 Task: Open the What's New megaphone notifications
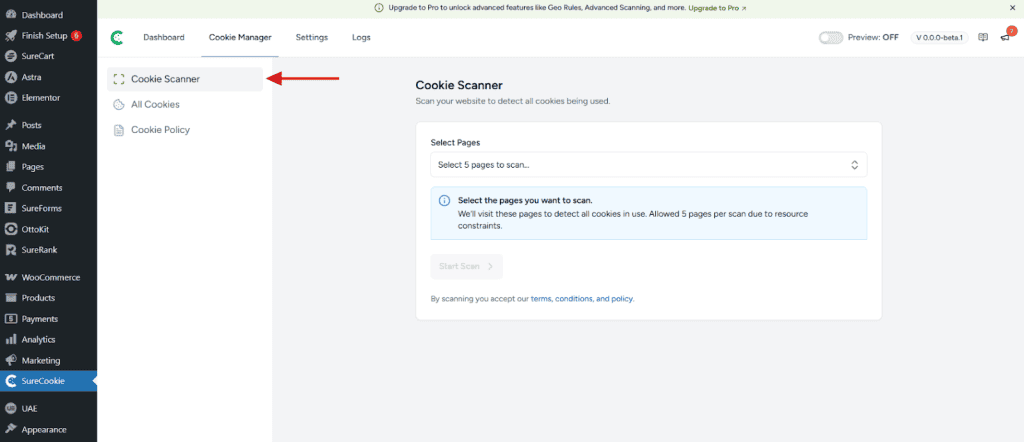(1005, 38)
